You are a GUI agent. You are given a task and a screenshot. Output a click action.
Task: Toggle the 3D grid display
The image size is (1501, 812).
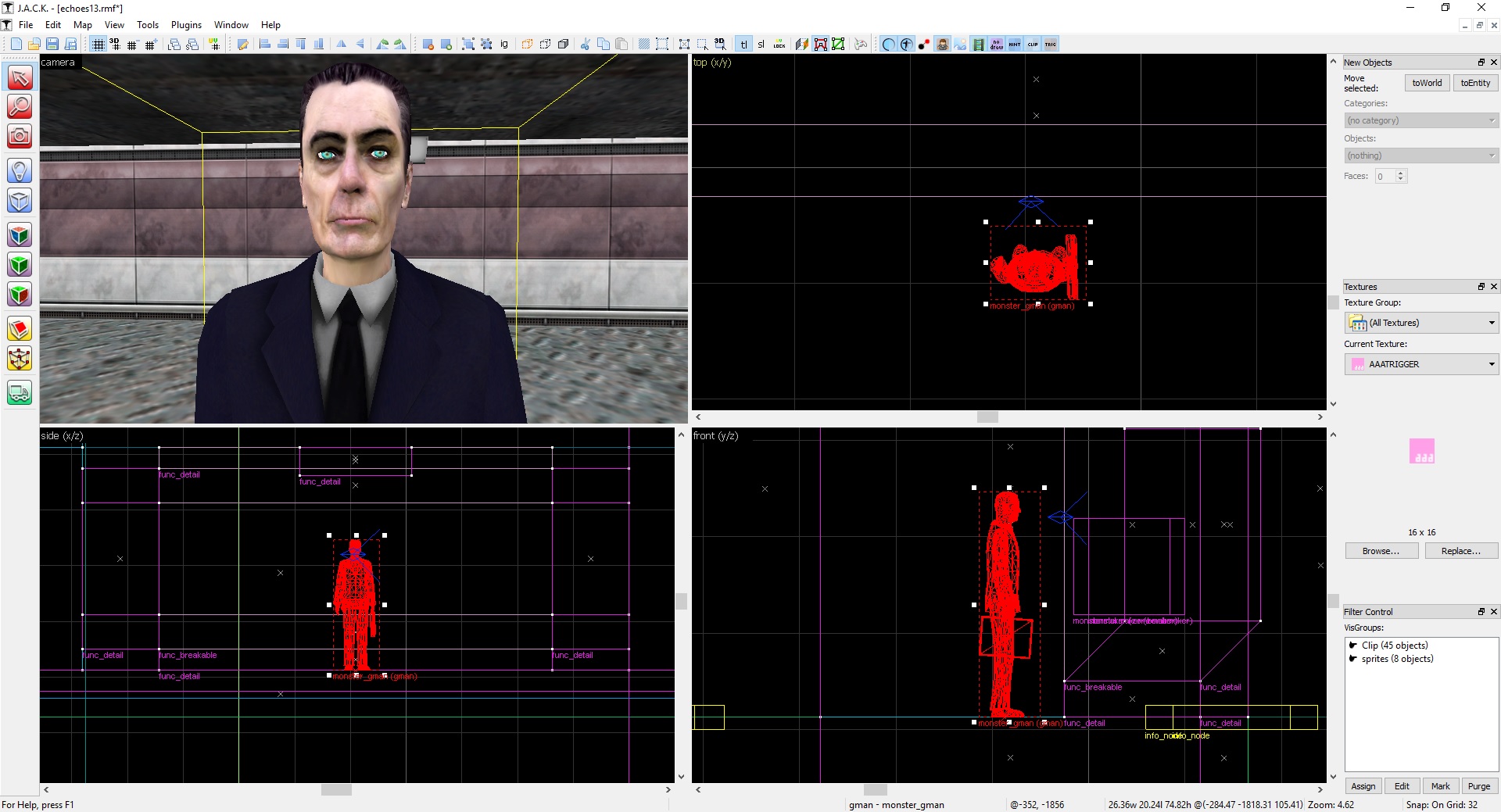[115, 44]
